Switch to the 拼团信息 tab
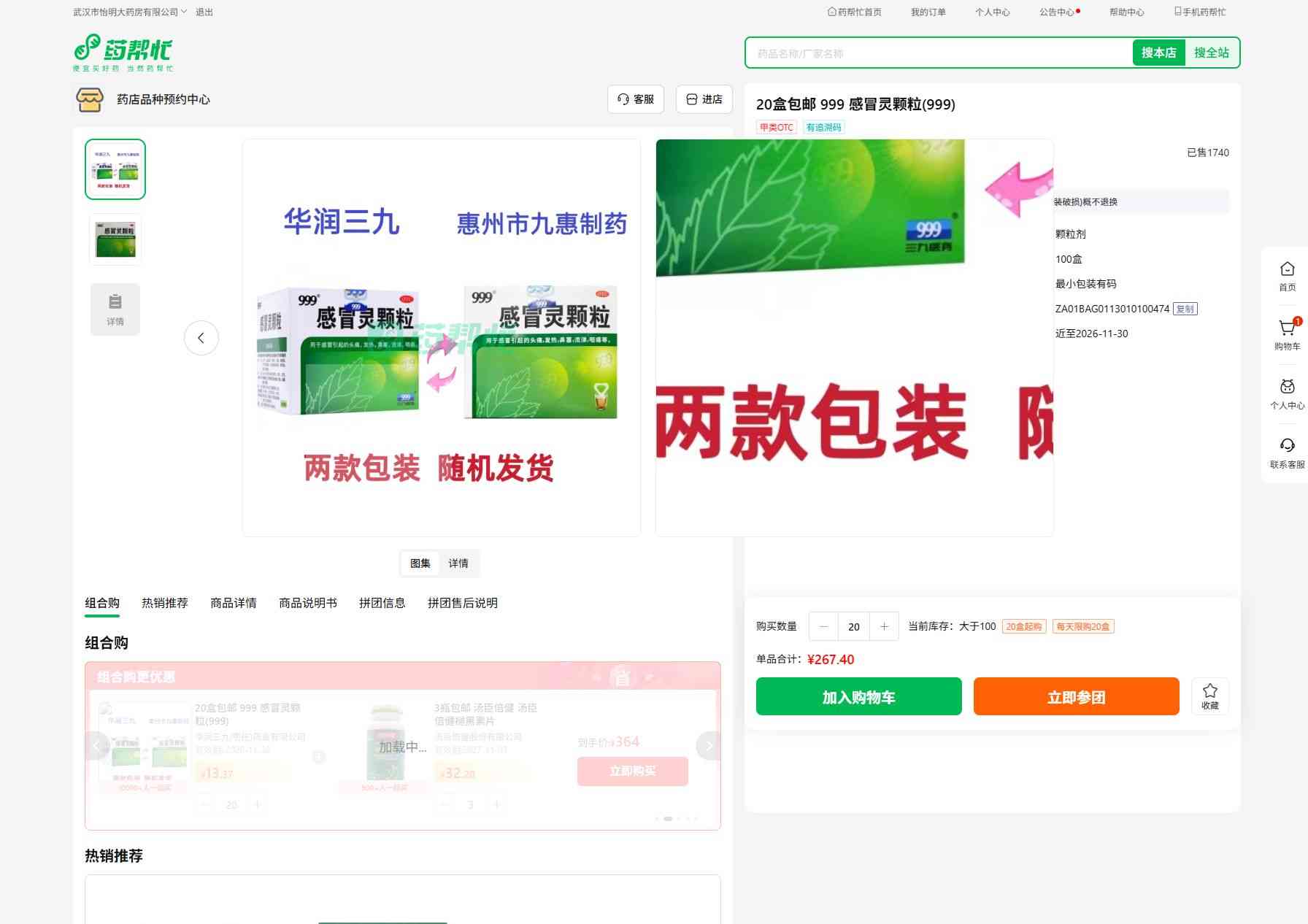Screen dimensions: 1308x924 pyautogui.click(x=382, y=603)
